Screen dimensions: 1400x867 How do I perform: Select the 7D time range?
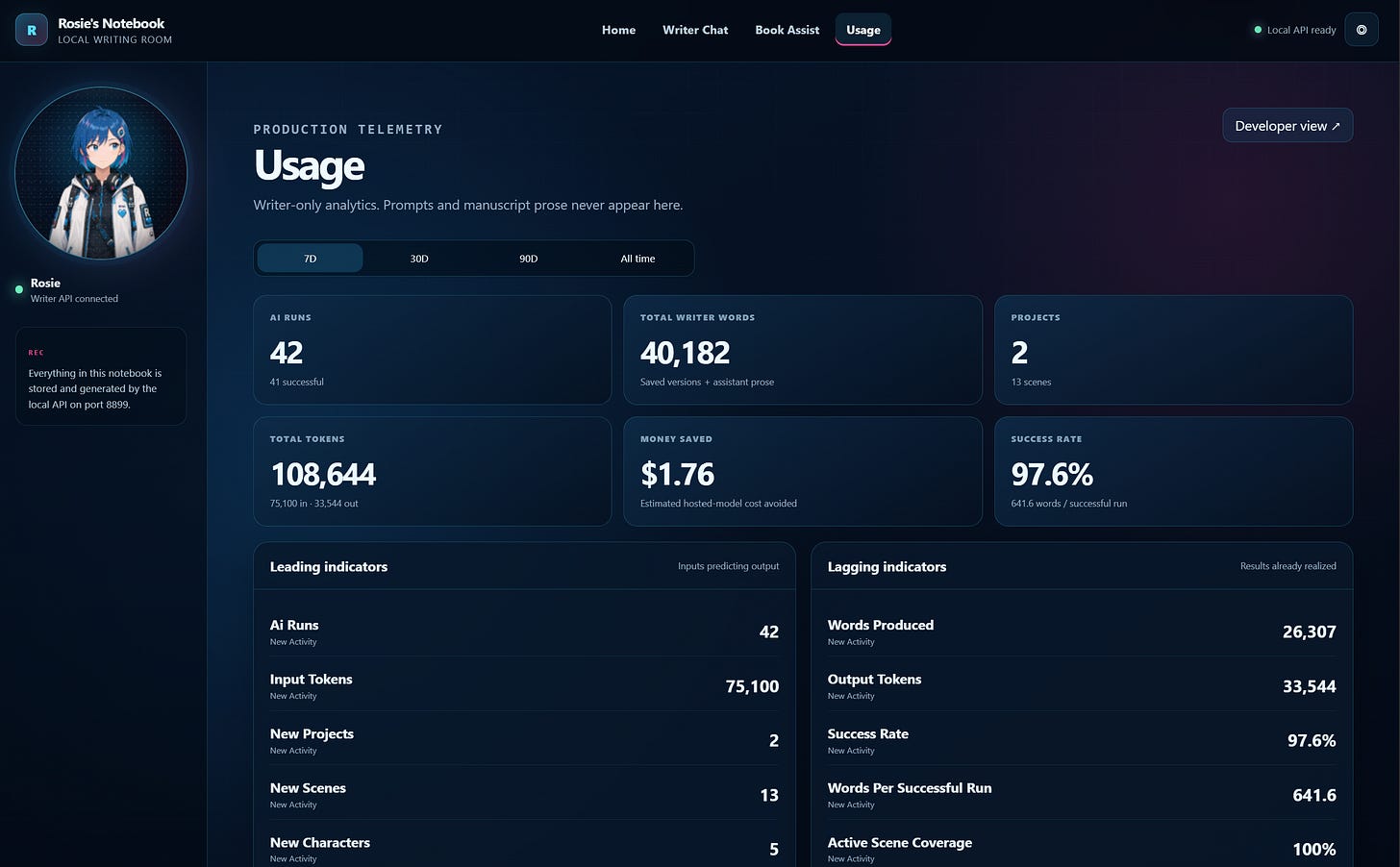(x=311, y=259)
